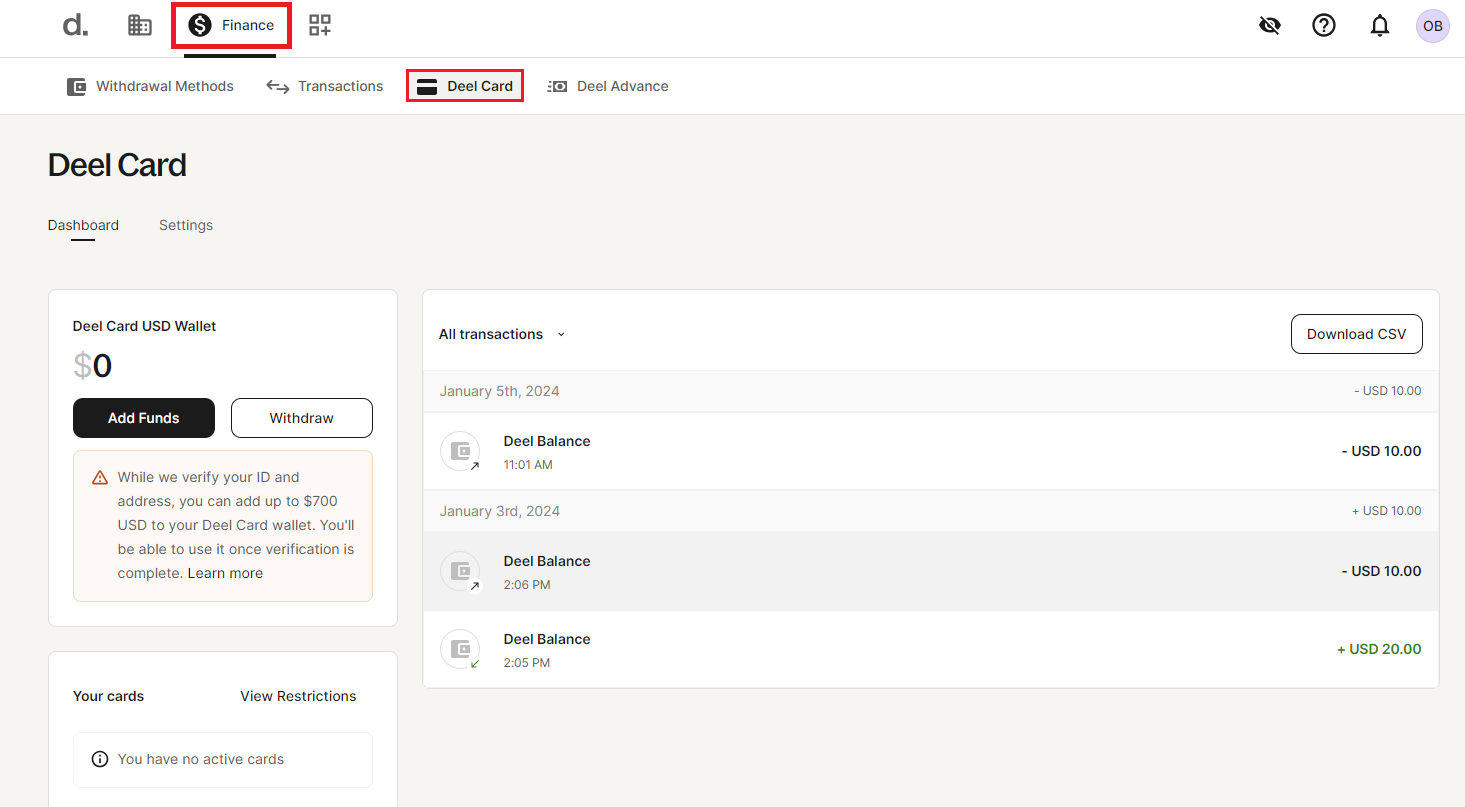Open the help question mark icon

click(x=1324, y=26)
